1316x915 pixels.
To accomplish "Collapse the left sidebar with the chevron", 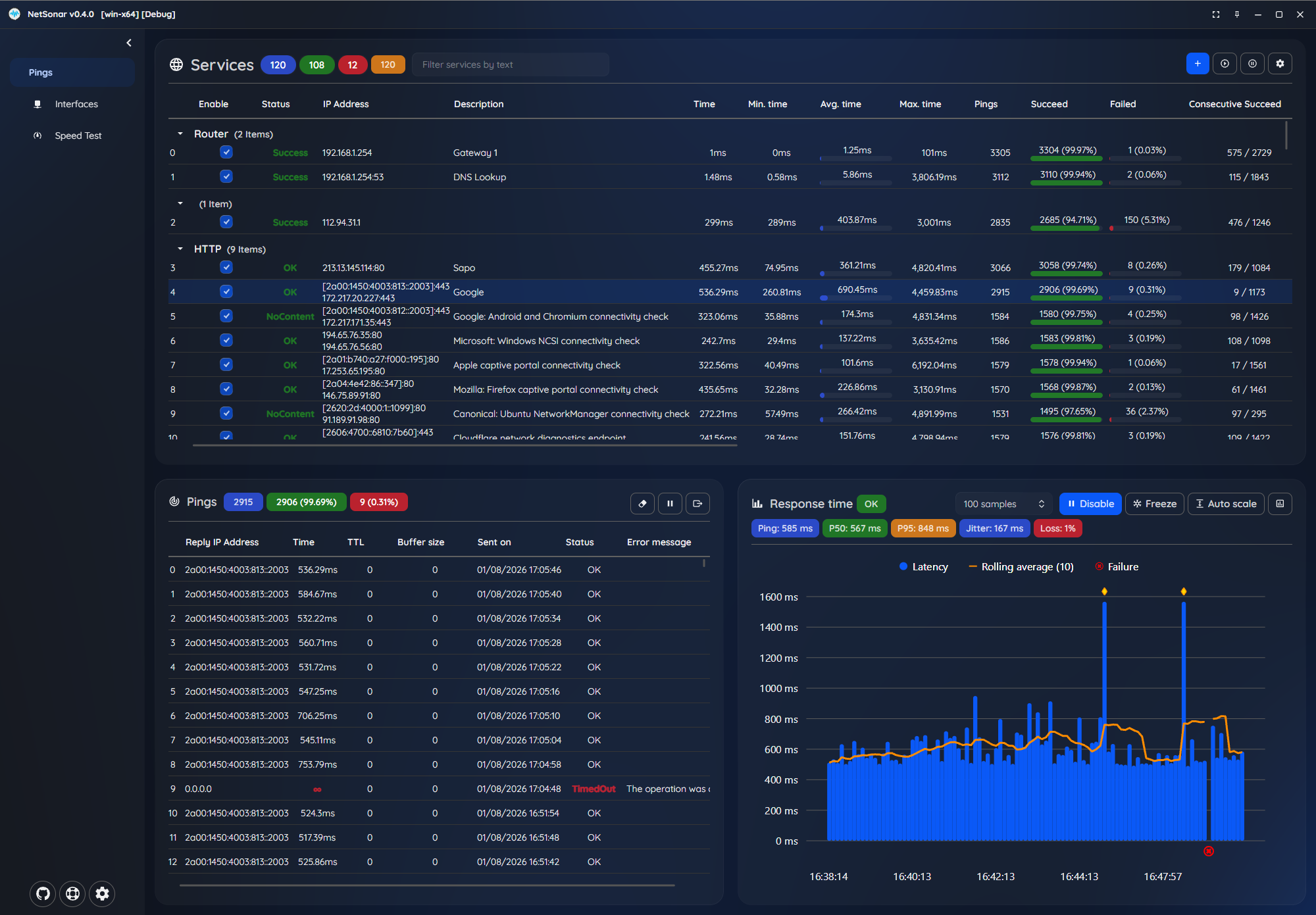I will point(129,43).
